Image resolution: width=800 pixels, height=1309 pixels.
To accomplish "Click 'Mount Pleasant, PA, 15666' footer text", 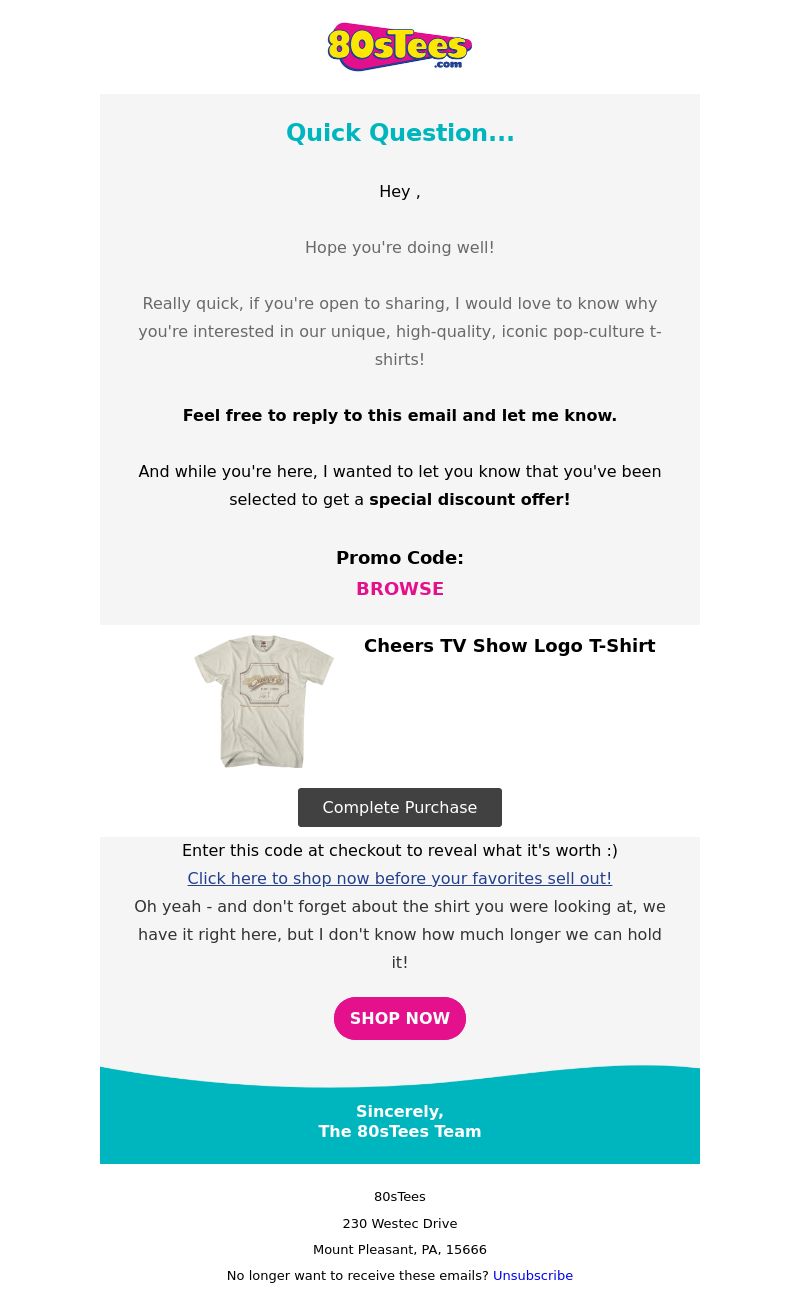I will [400, 1249].
